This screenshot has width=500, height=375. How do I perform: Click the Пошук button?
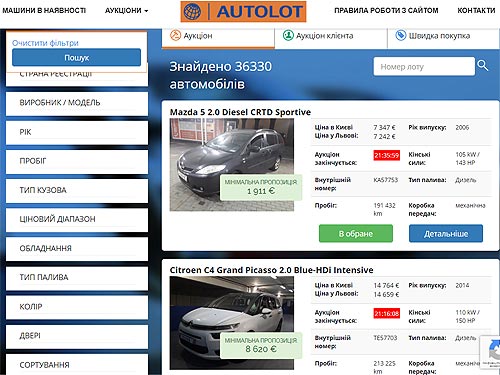[76, 57]
